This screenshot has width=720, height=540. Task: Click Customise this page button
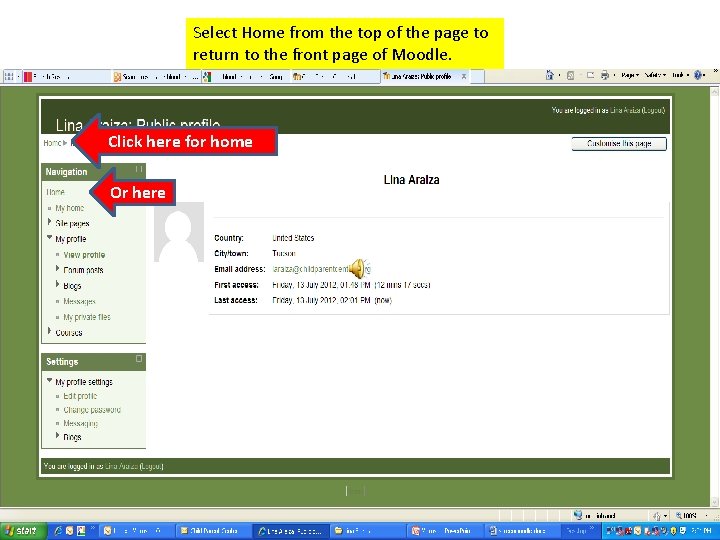(619, 144)
